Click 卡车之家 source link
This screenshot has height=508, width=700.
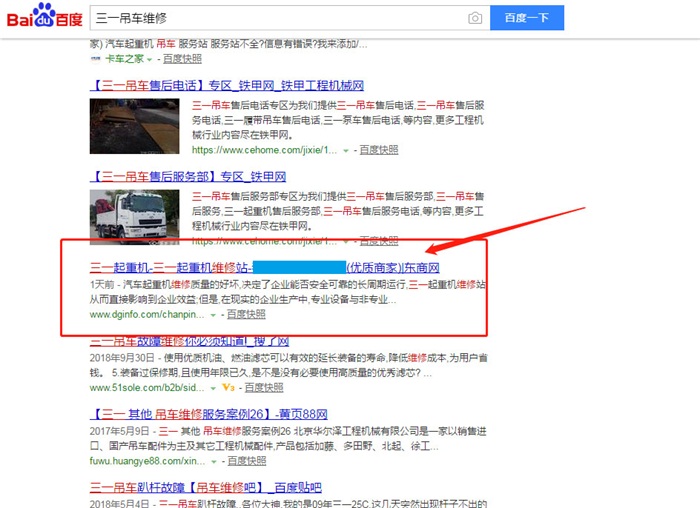coord(125,58)
